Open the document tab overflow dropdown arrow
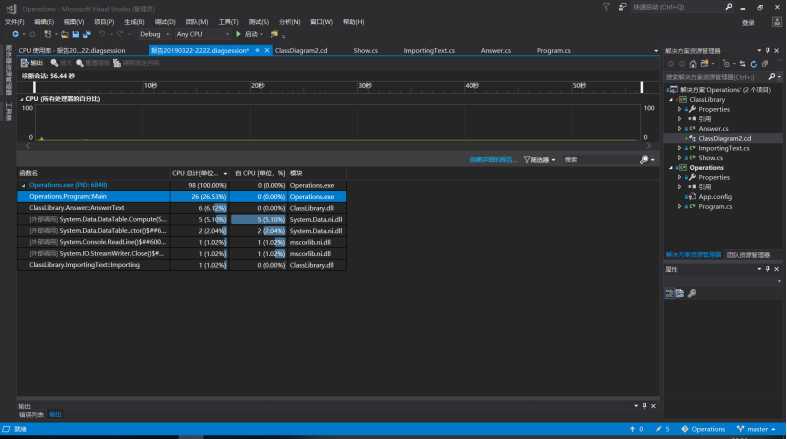The image size is (787, 439). [x=655, y=51]
